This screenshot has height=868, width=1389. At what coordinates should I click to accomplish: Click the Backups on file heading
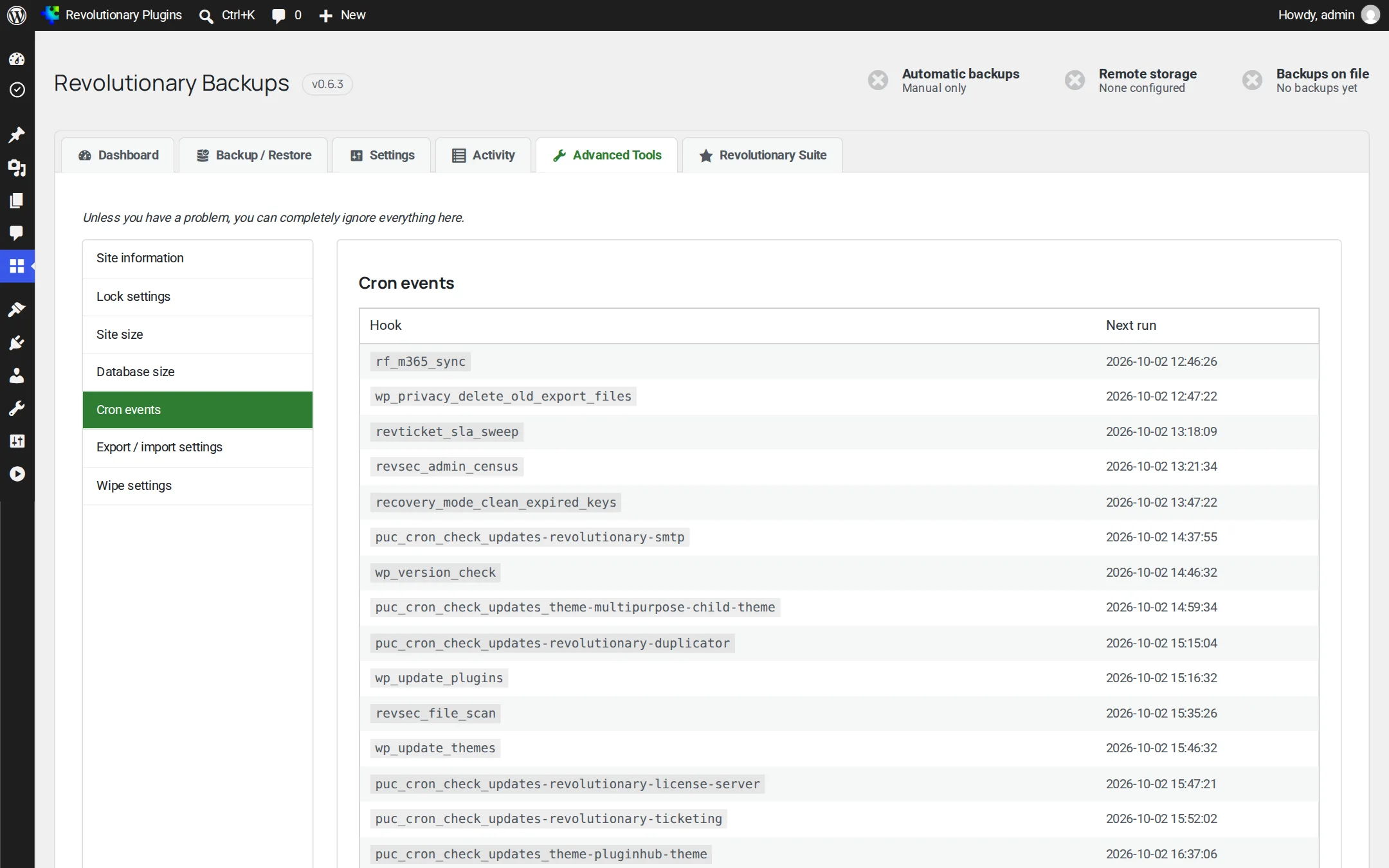pos(1323,74)
